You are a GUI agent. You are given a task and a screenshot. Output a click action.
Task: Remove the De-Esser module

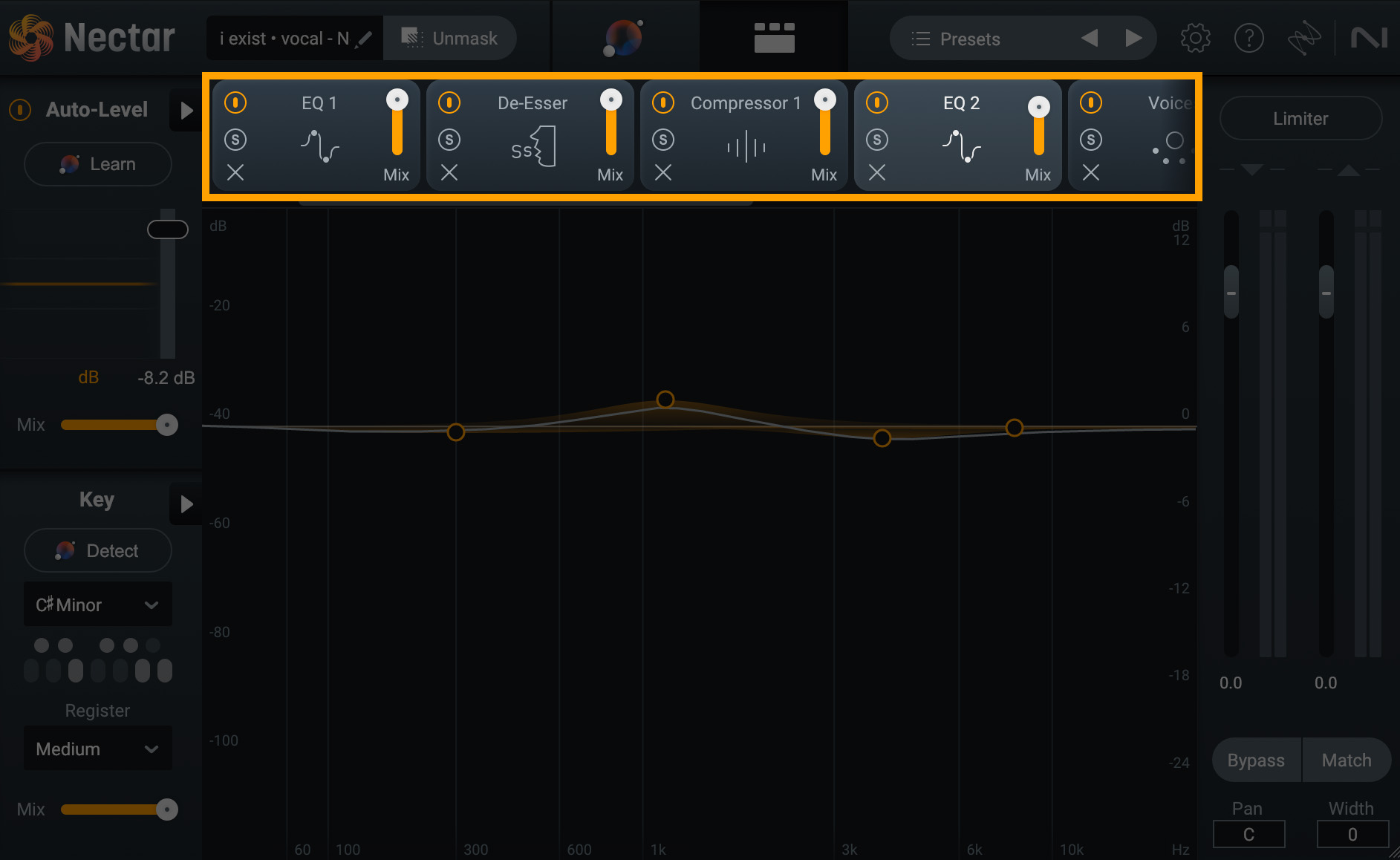[x=449, y=172]
